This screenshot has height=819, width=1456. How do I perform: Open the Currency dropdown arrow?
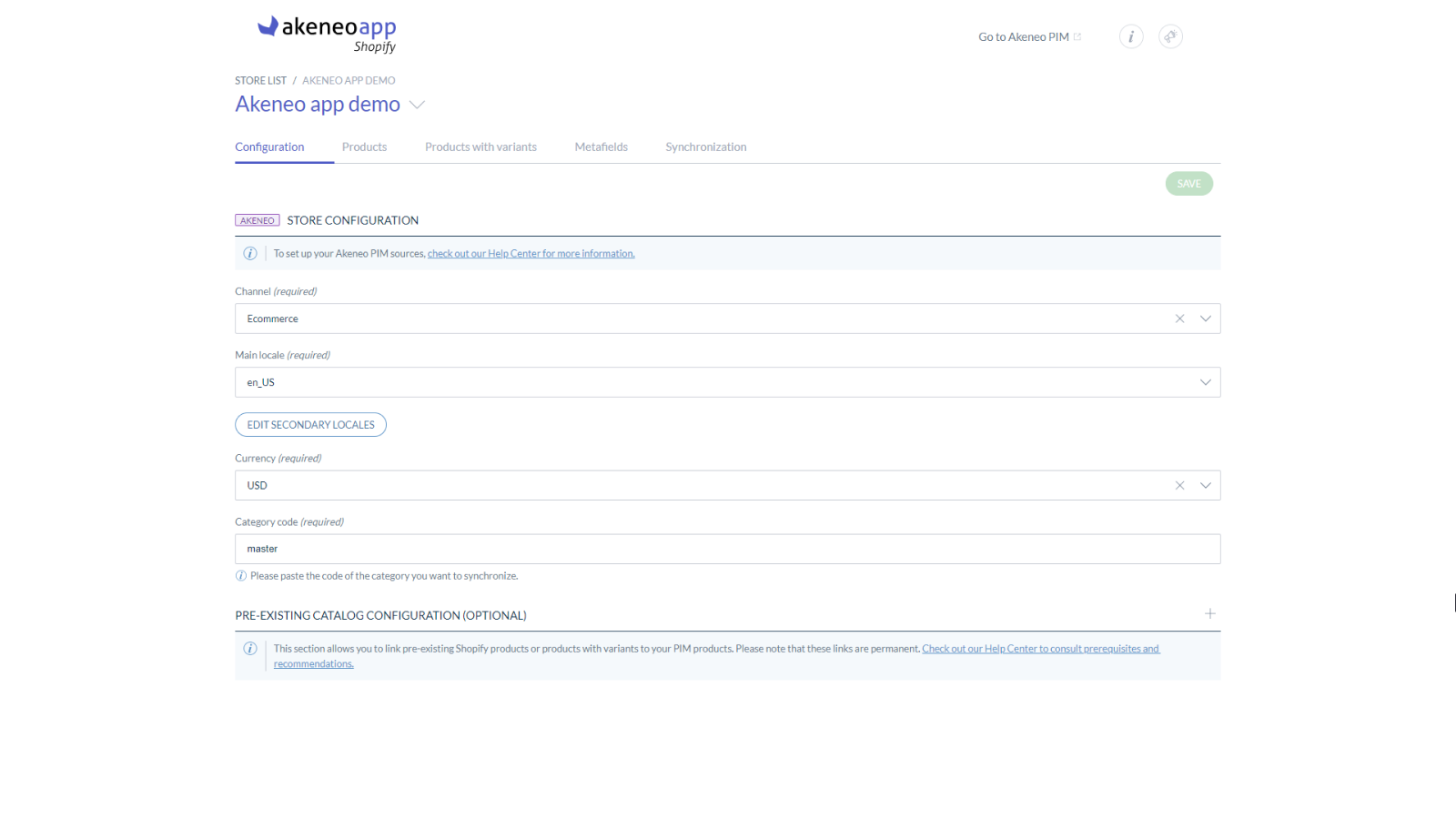coord(1206,485)
